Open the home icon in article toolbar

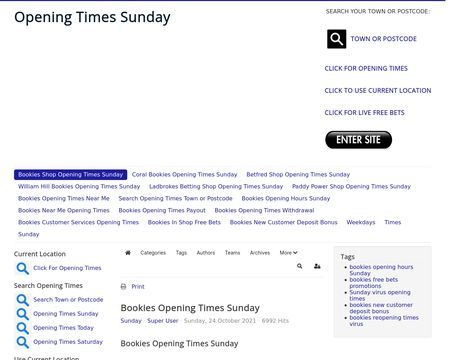coord(128,253)
